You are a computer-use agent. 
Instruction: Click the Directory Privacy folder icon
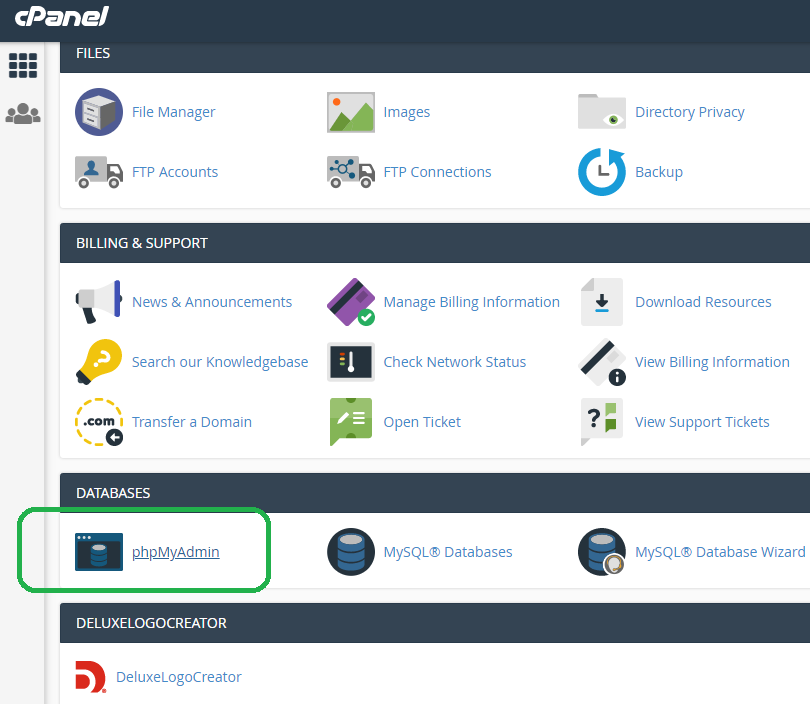pos(602,112)
